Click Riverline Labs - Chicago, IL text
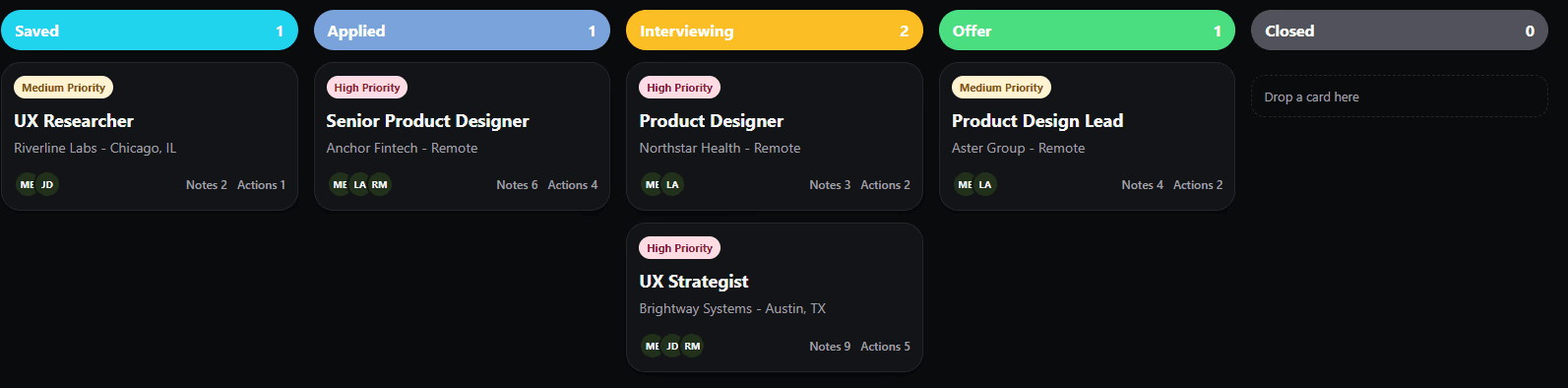Image resolution: width=1568 pixels, height=388 pixels. 95,149
